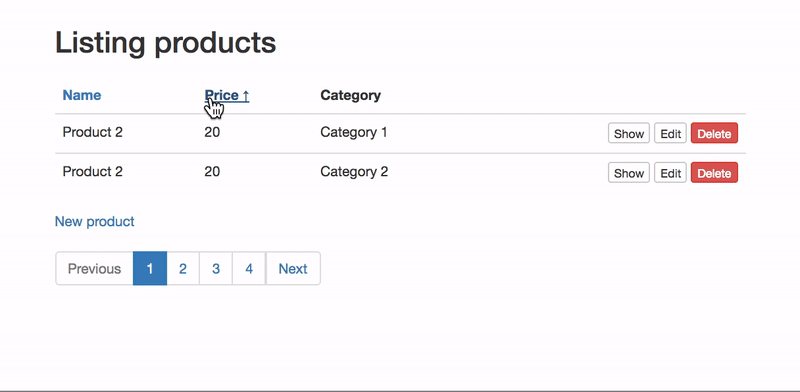Select page 1 in pagination
The width and height of the screenshot is (800, 392).
150,268
